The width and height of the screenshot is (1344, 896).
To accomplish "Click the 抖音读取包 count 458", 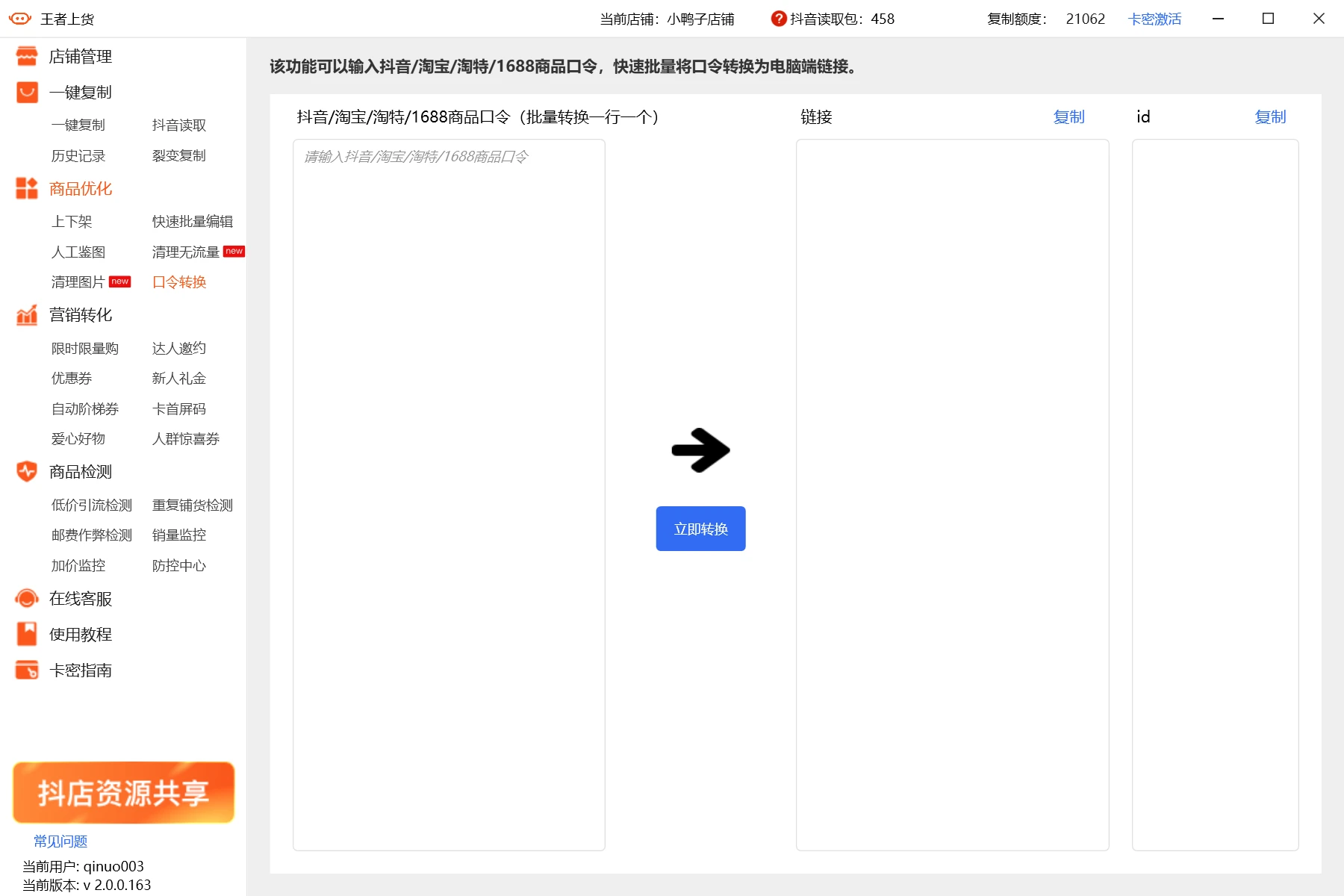I will pyautogui.click(x=883, y=19).
